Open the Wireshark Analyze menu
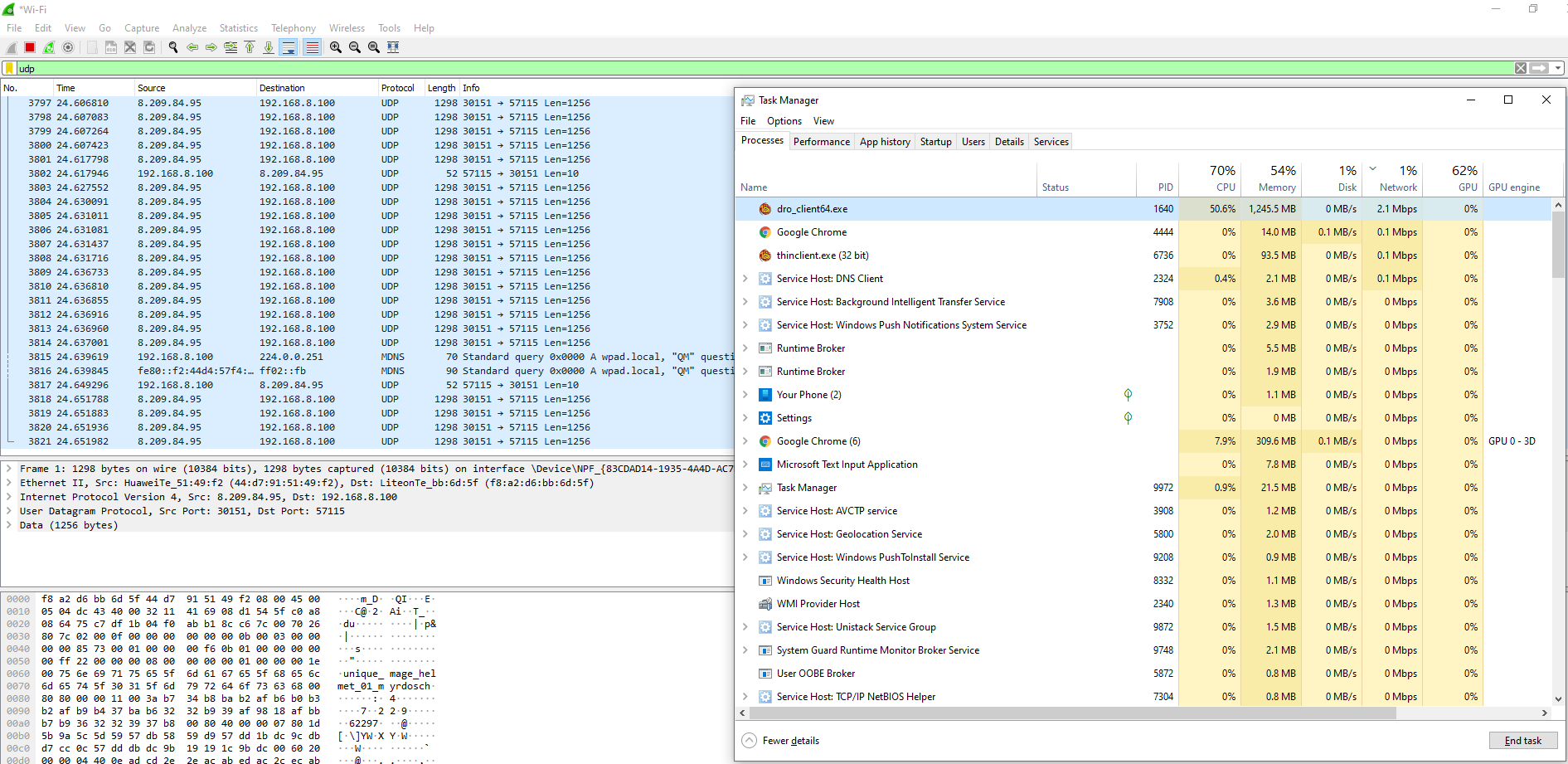1568x764 pixels. [x=190, y=28]
